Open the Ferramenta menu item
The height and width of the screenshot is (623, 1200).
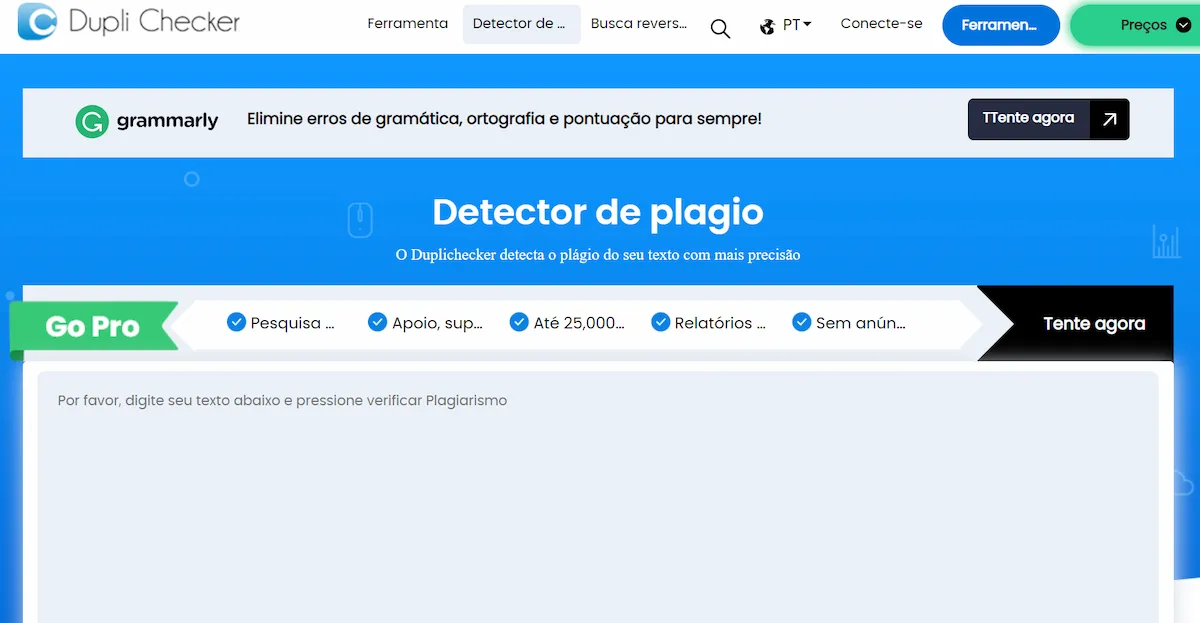pos(407,23)
